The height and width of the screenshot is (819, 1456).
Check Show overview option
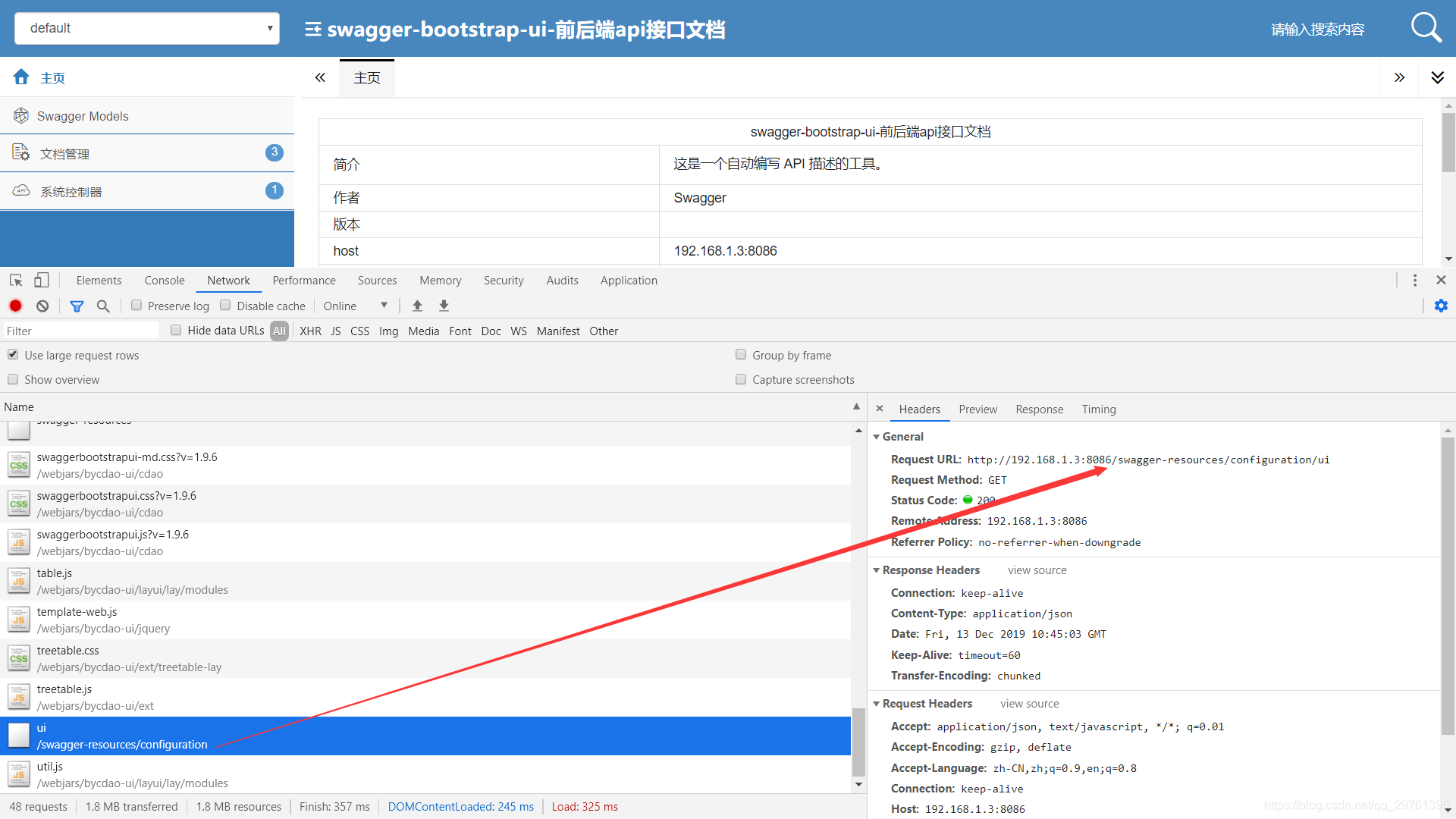coord(13,379)
